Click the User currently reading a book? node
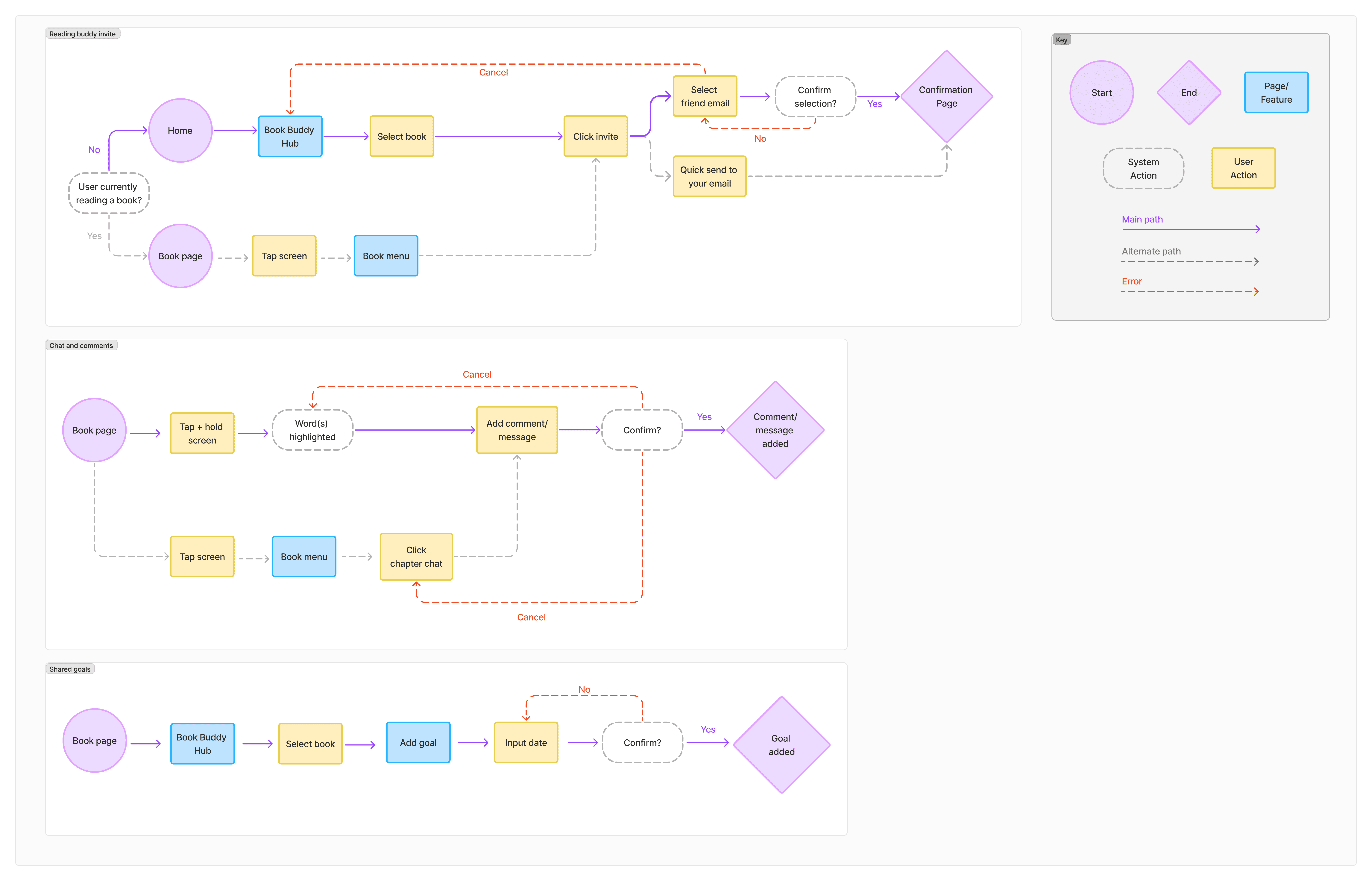Screen dimensions: 1372x881 coord(109,193)
